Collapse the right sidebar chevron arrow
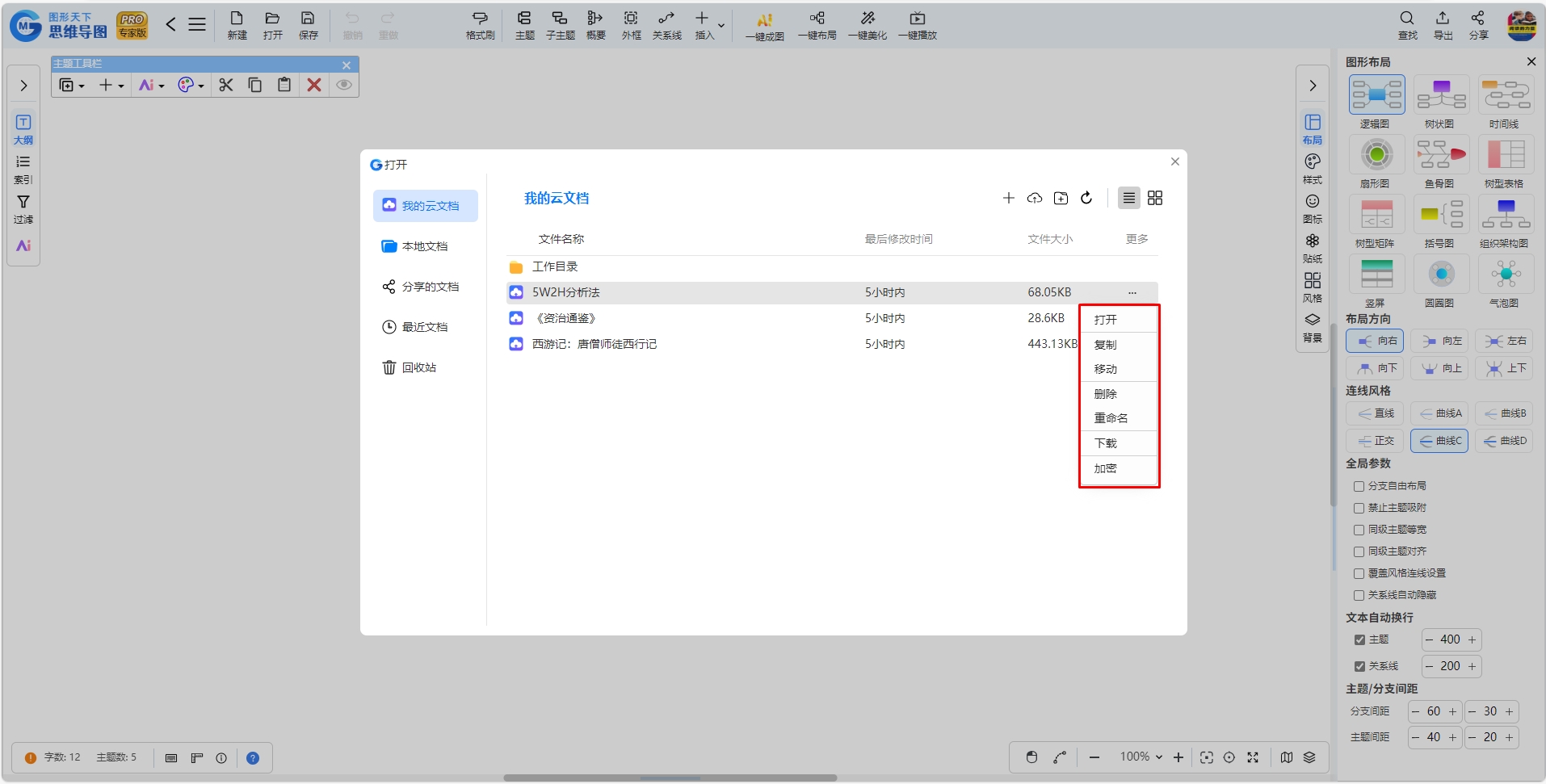The image size is (1546, 784). 1313,86
